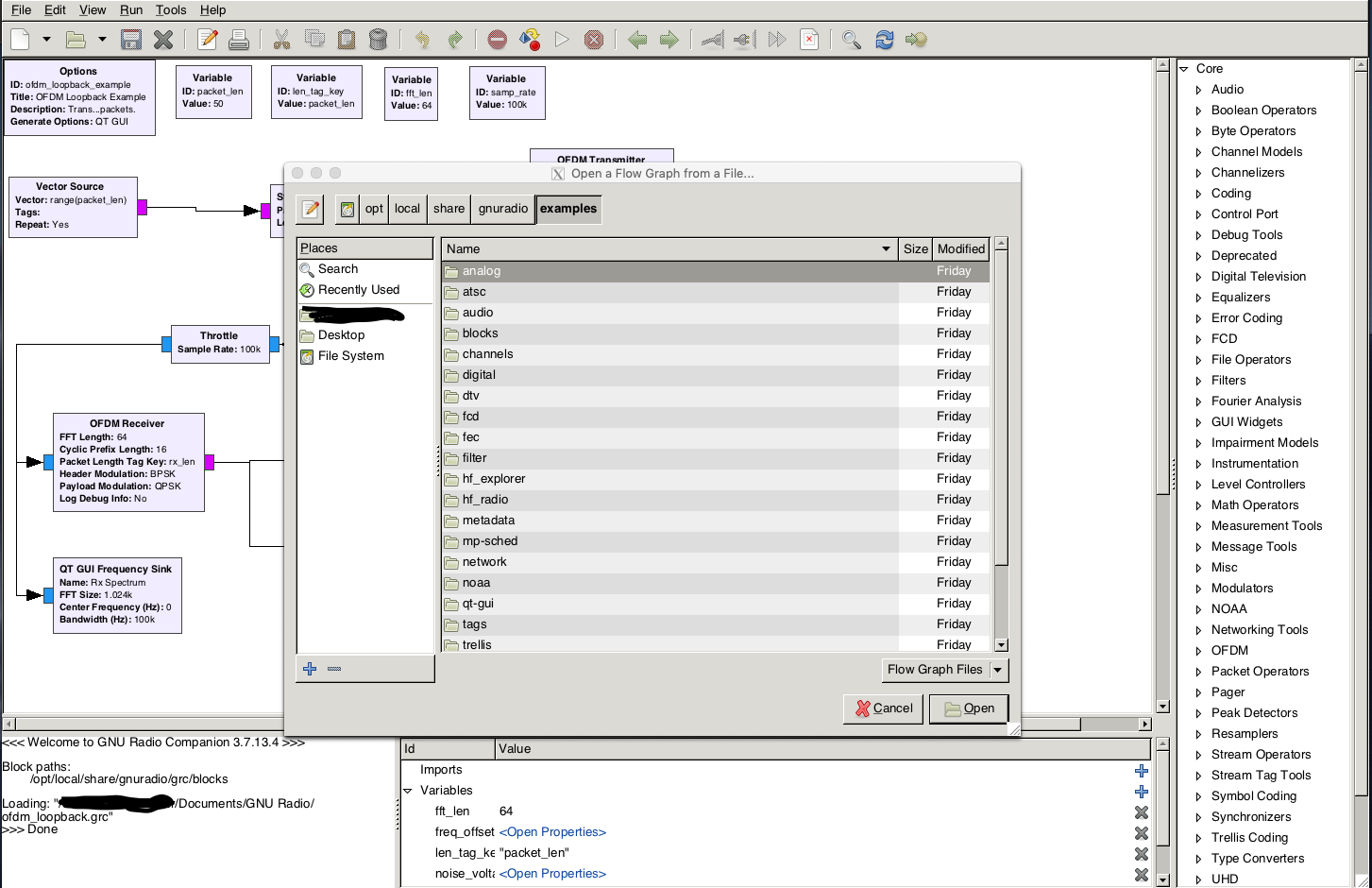Click the file list vertical scrollbar
Screen dimensions: 1372x888
[x=1001, y=444]
